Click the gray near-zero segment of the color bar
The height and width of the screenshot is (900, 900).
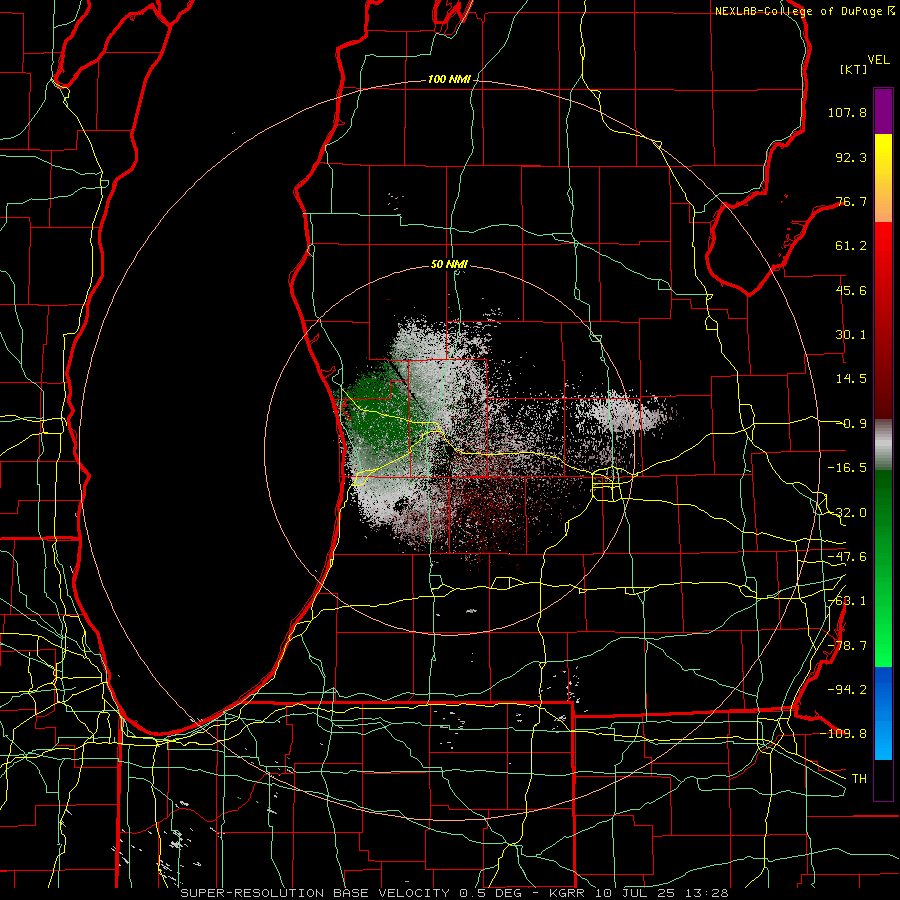883,445
